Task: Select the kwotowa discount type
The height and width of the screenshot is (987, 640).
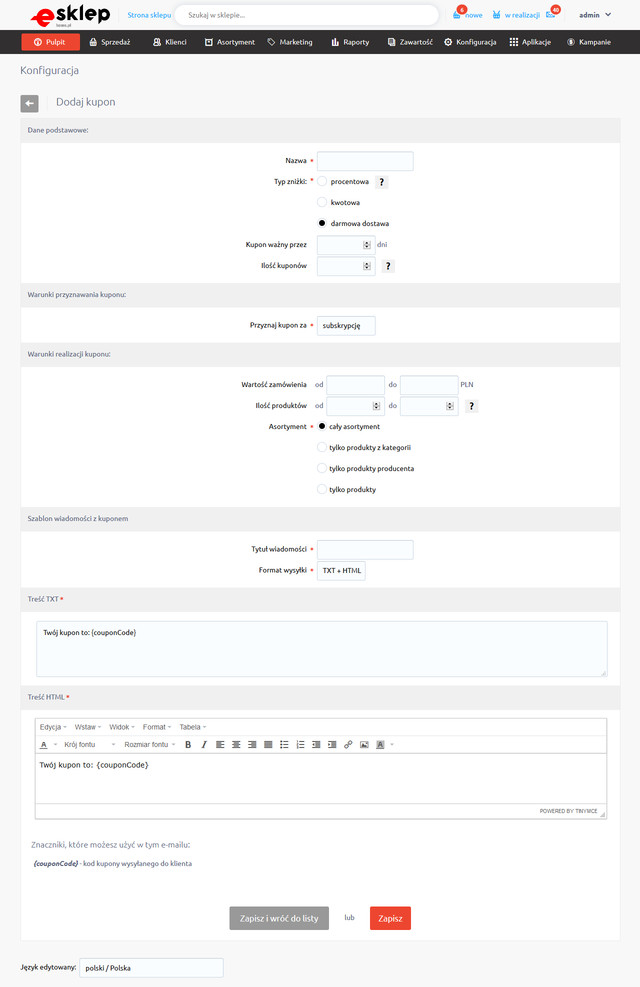Action: 322,202
